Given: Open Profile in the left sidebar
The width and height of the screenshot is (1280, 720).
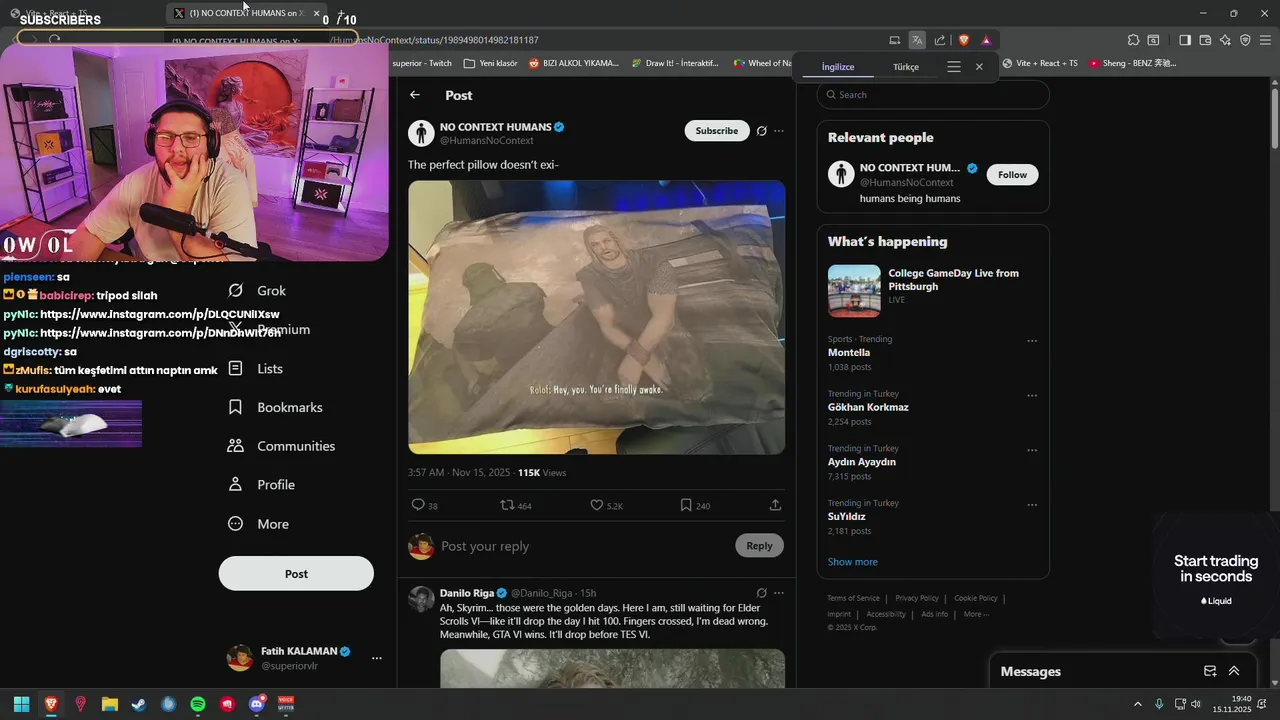Looking at the screenshot, I should coord(262,484).
